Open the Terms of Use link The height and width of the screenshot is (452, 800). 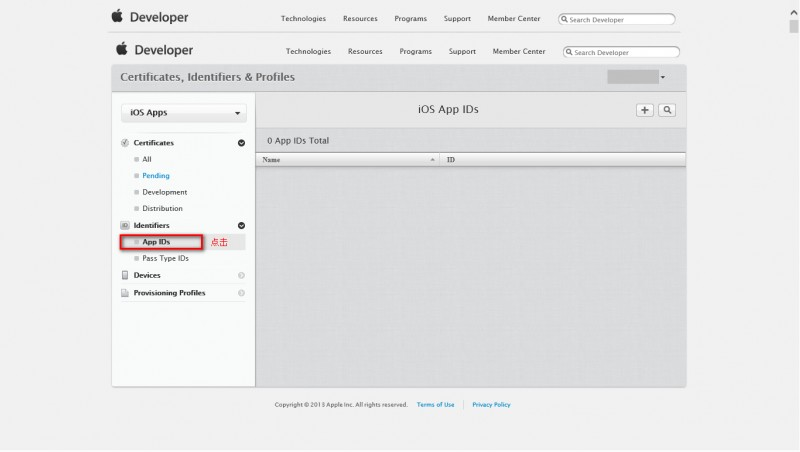(435, 405)
